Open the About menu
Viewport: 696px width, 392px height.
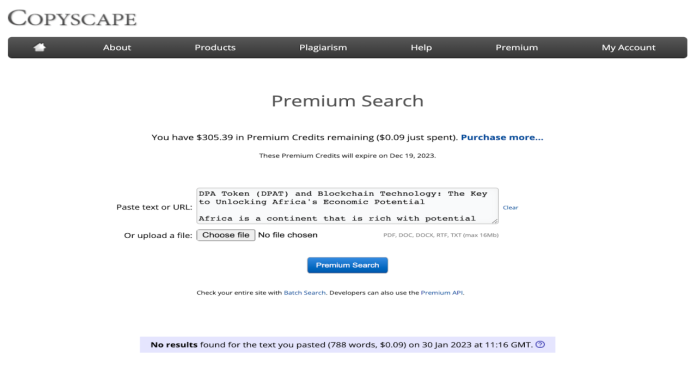click(x=117, y=48)
